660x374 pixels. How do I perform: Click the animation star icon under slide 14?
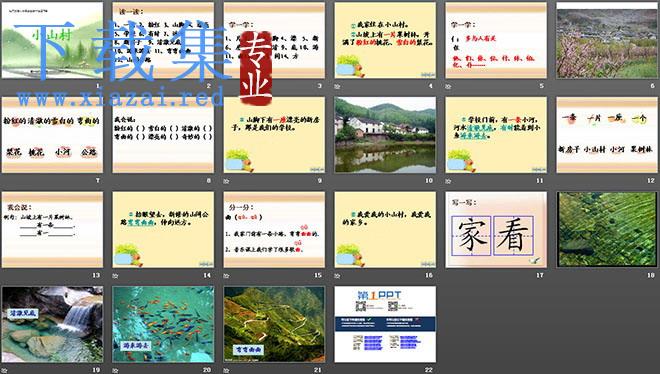pyautogui.click(x=115, y=276)
